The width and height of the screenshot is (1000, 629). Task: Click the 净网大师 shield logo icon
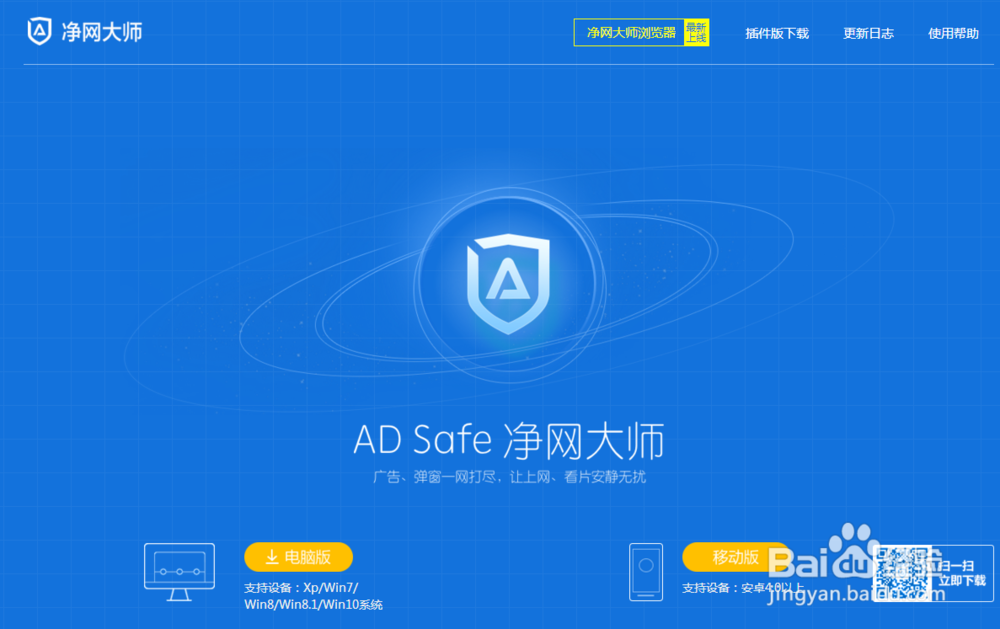pyautogui.click(x=39, y=31)
